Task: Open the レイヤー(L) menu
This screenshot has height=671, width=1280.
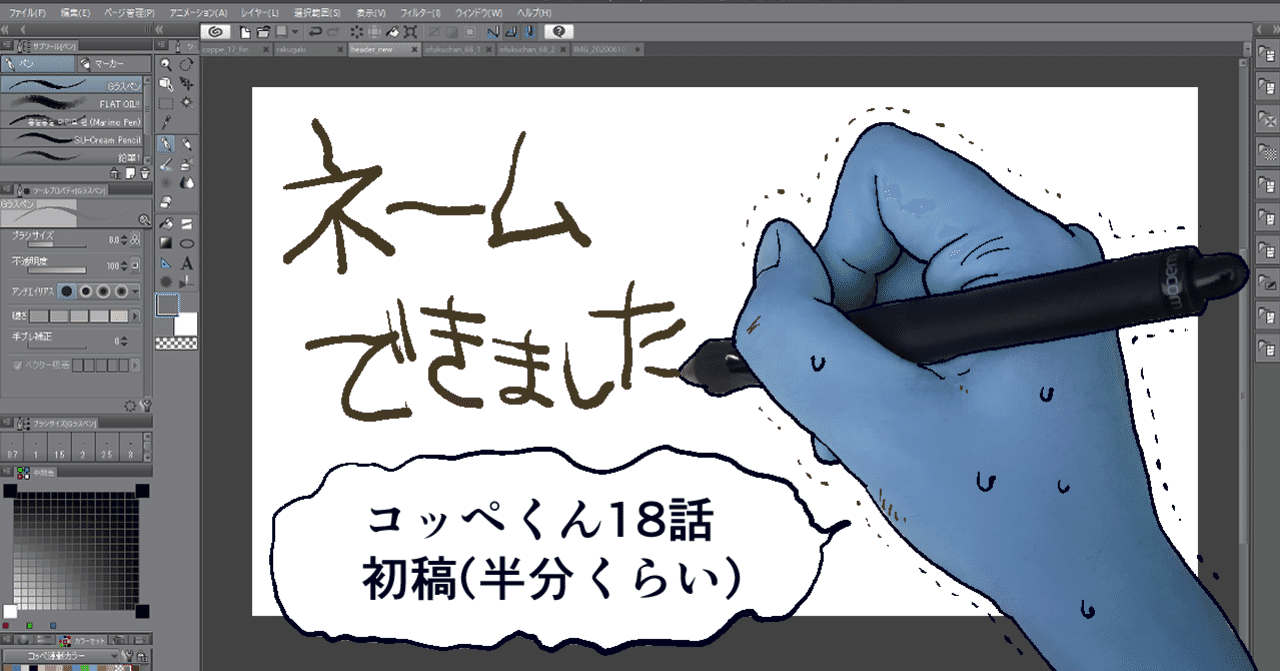Action: pos(260,12)
